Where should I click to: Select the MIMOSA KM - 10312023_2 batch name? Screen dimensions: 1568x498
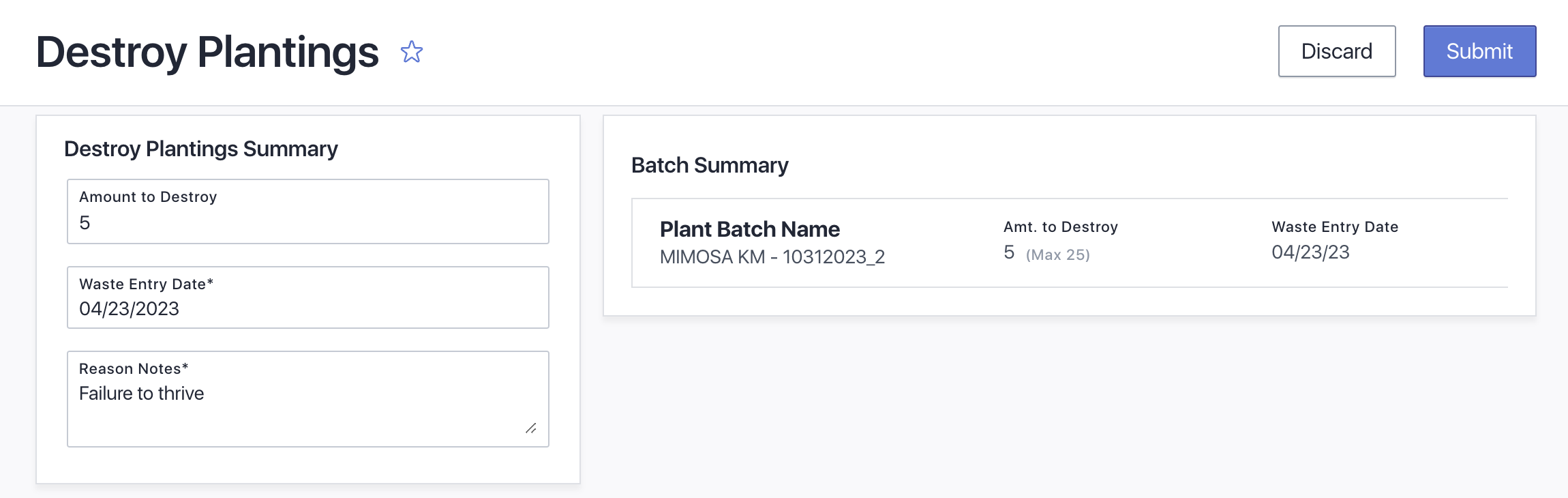click(x=772, y=257)
